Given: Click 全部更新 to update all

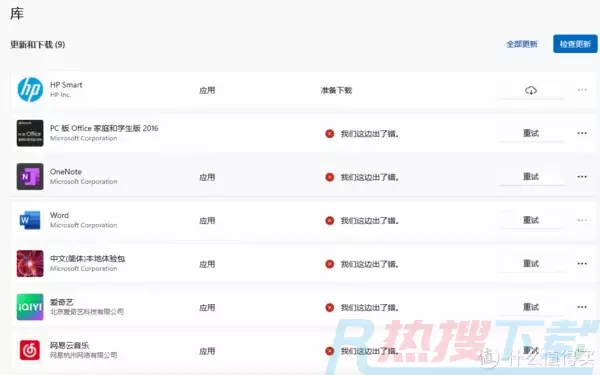Looking at the screenshot, I should (522, 44).
